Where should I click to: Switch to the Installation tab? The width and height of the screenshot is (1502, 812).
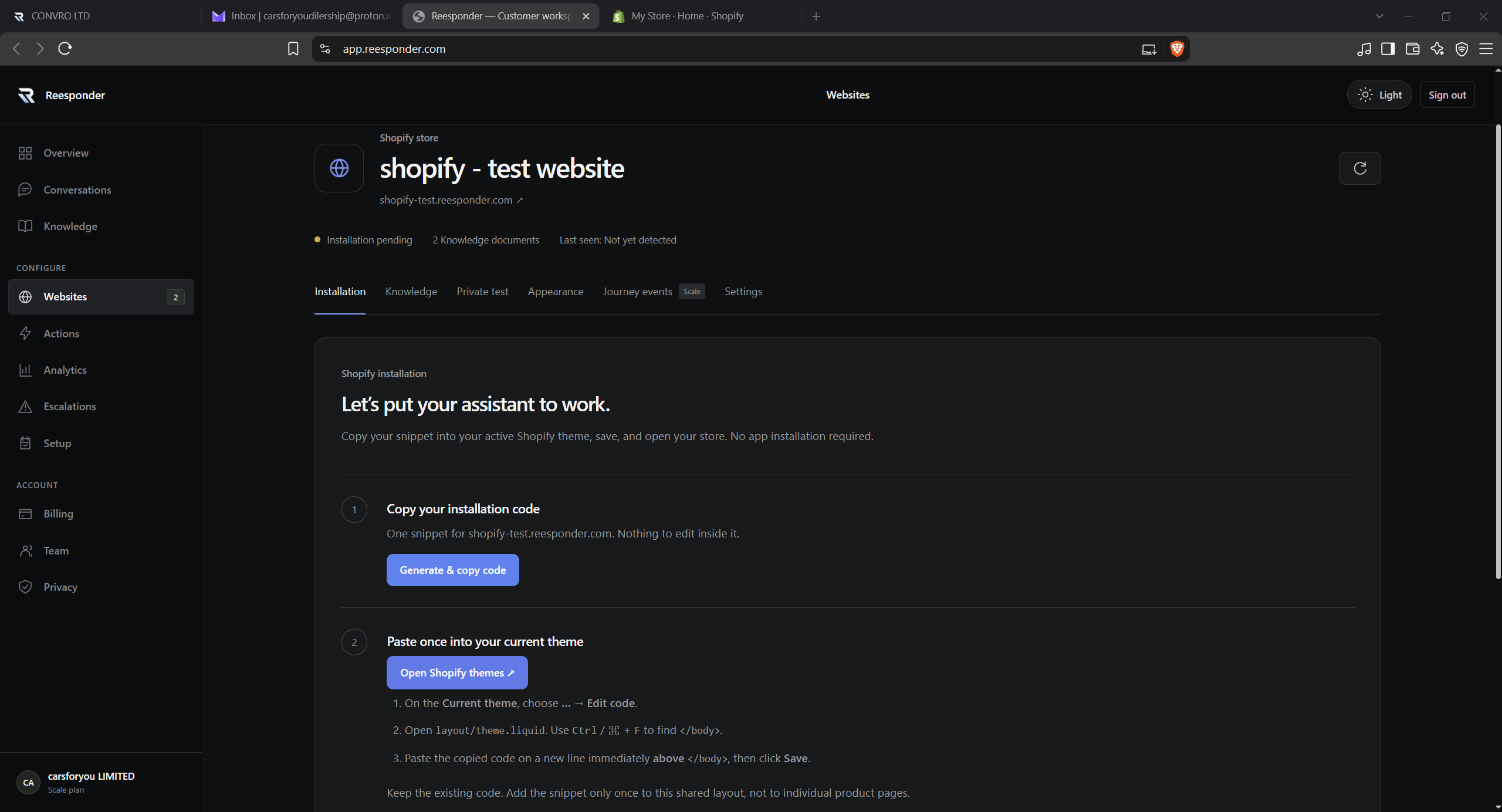tap(340, 292)
